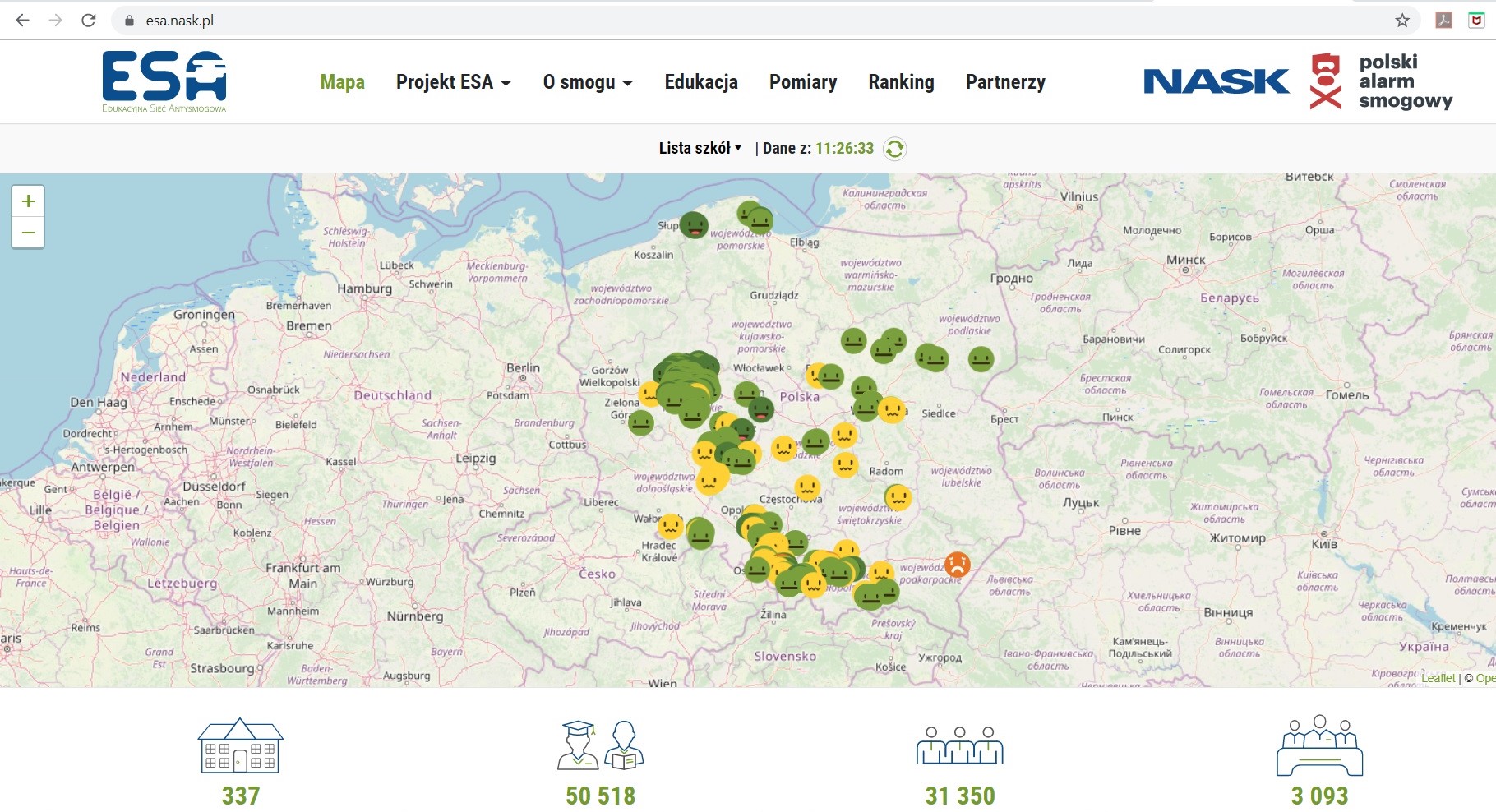Click the Leaflet attribution link

pos(1438,678)
